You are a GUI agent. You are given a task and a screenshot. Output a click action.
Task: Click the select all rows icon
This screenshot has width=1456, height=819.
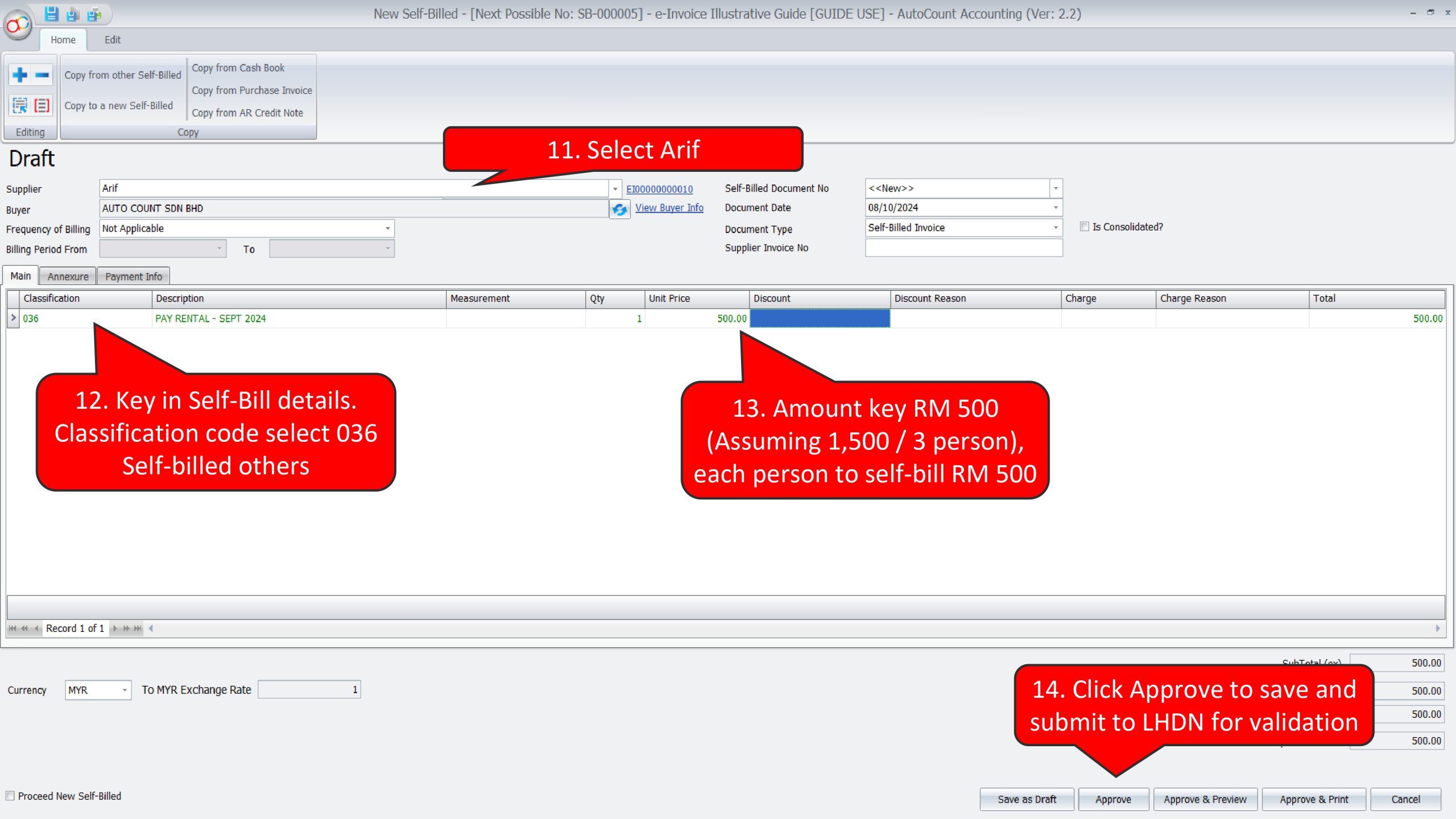pyautogui.click(x=20, y=105)
